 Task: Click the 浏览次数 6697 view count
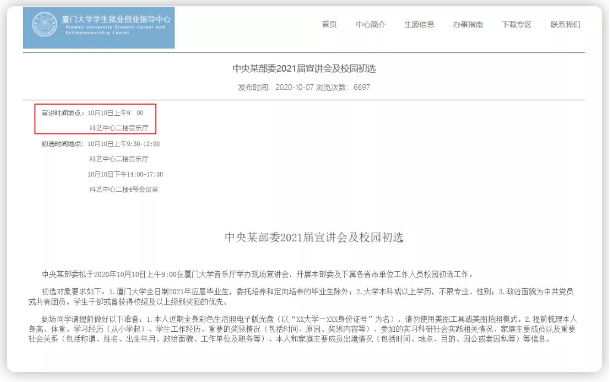coord(343,87)
